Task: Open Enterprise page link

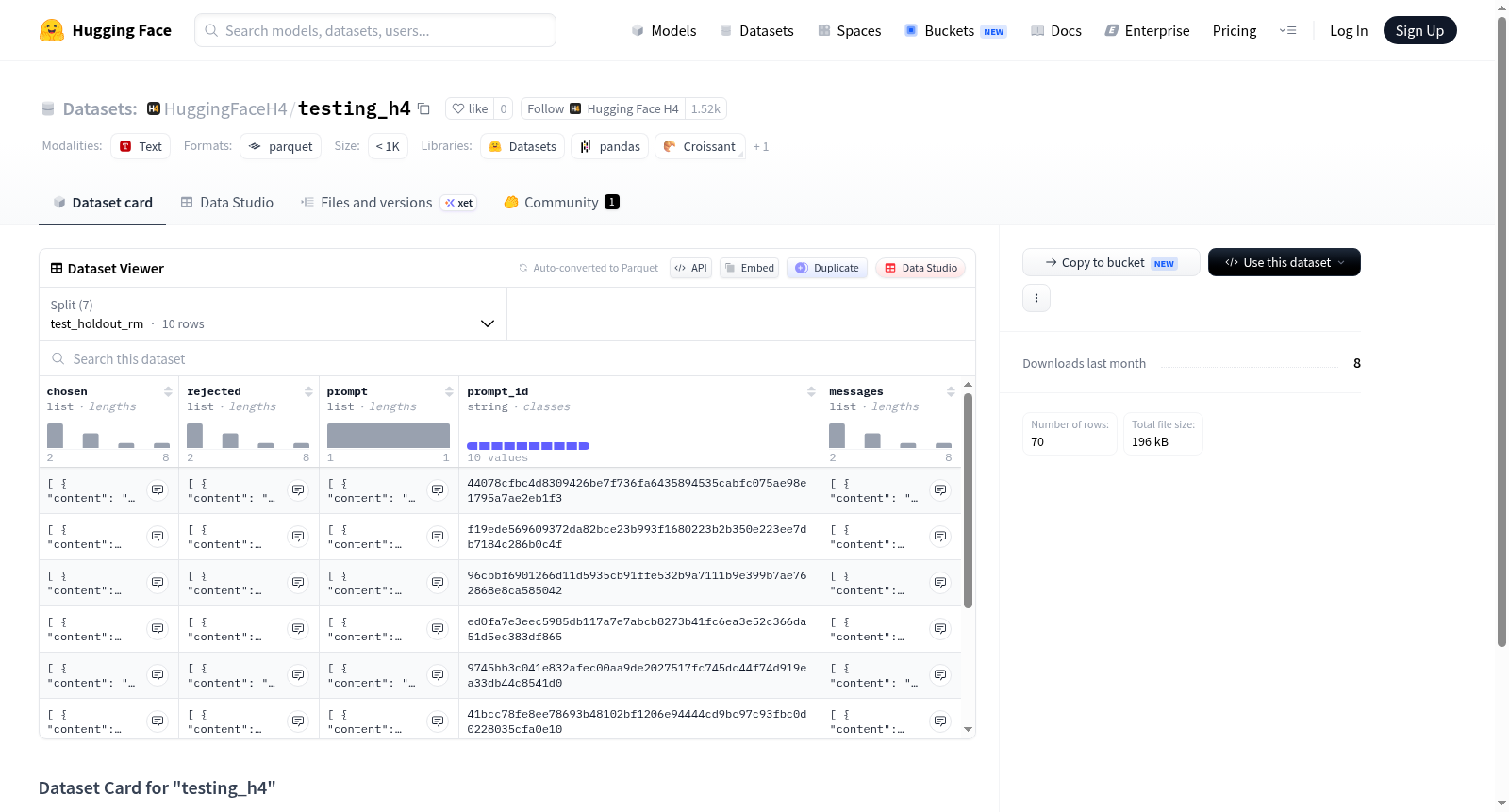Action: [1147, 31]
